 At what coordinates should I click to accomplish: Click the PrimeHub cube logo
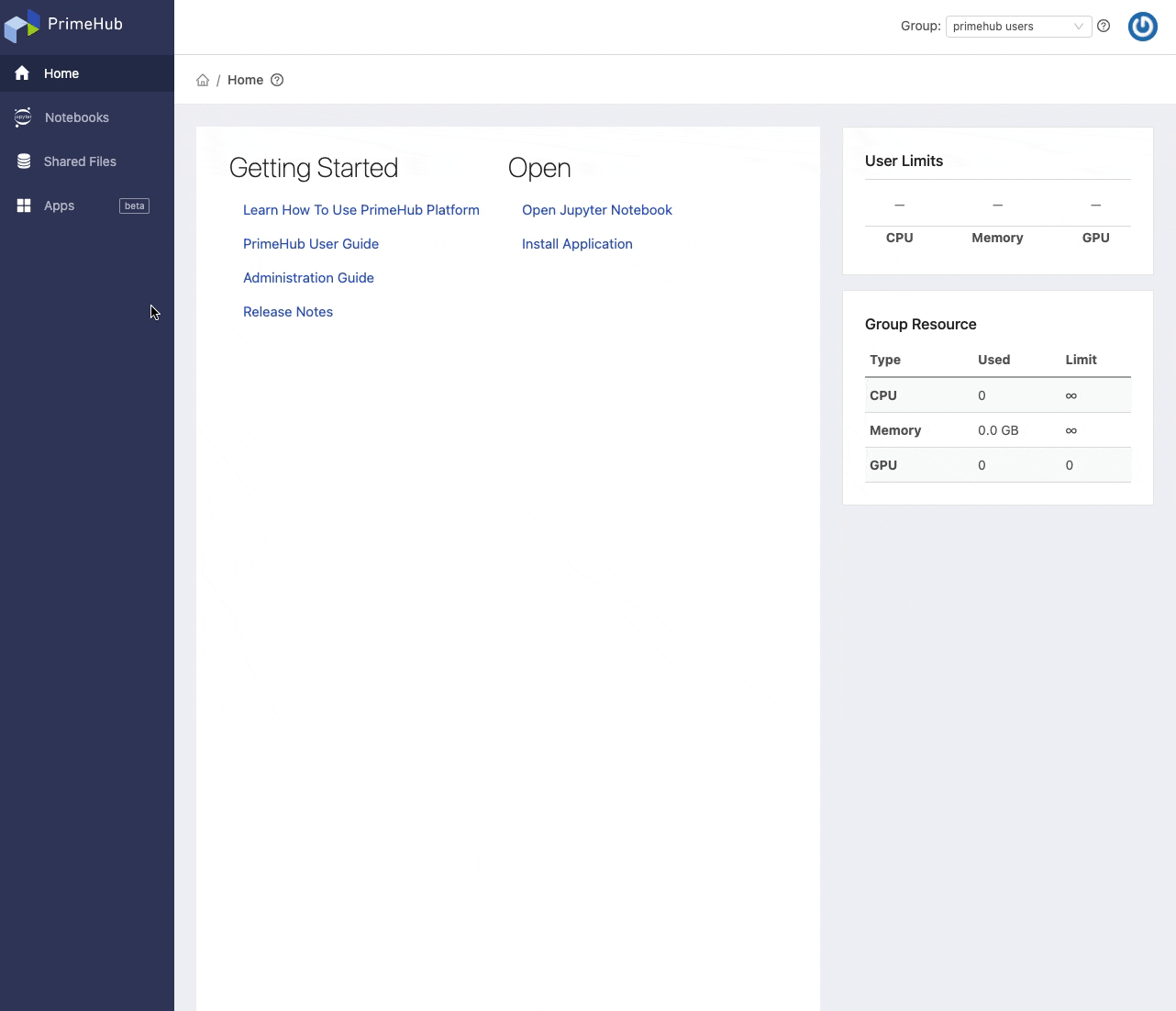[22, 26]
